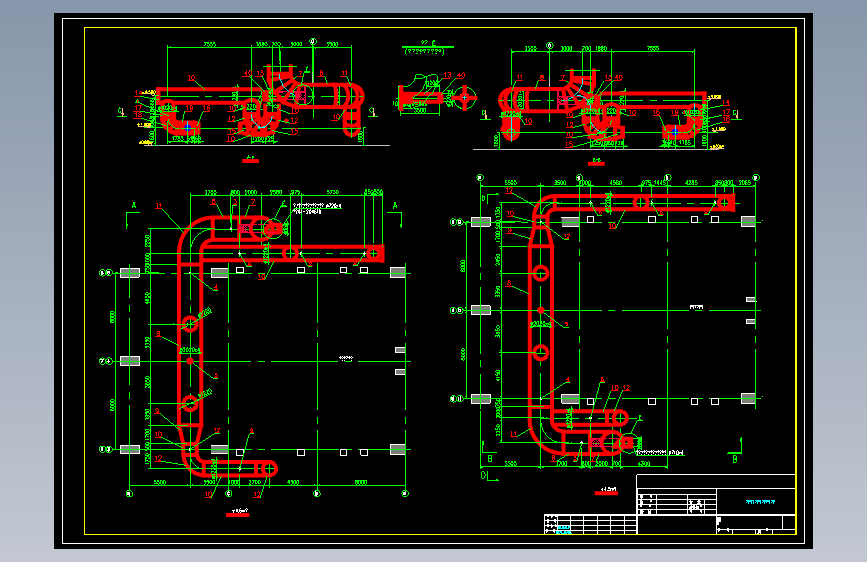Click section mark A left of lower-left plan
This screenshot has width=867, height=562.
133,206
